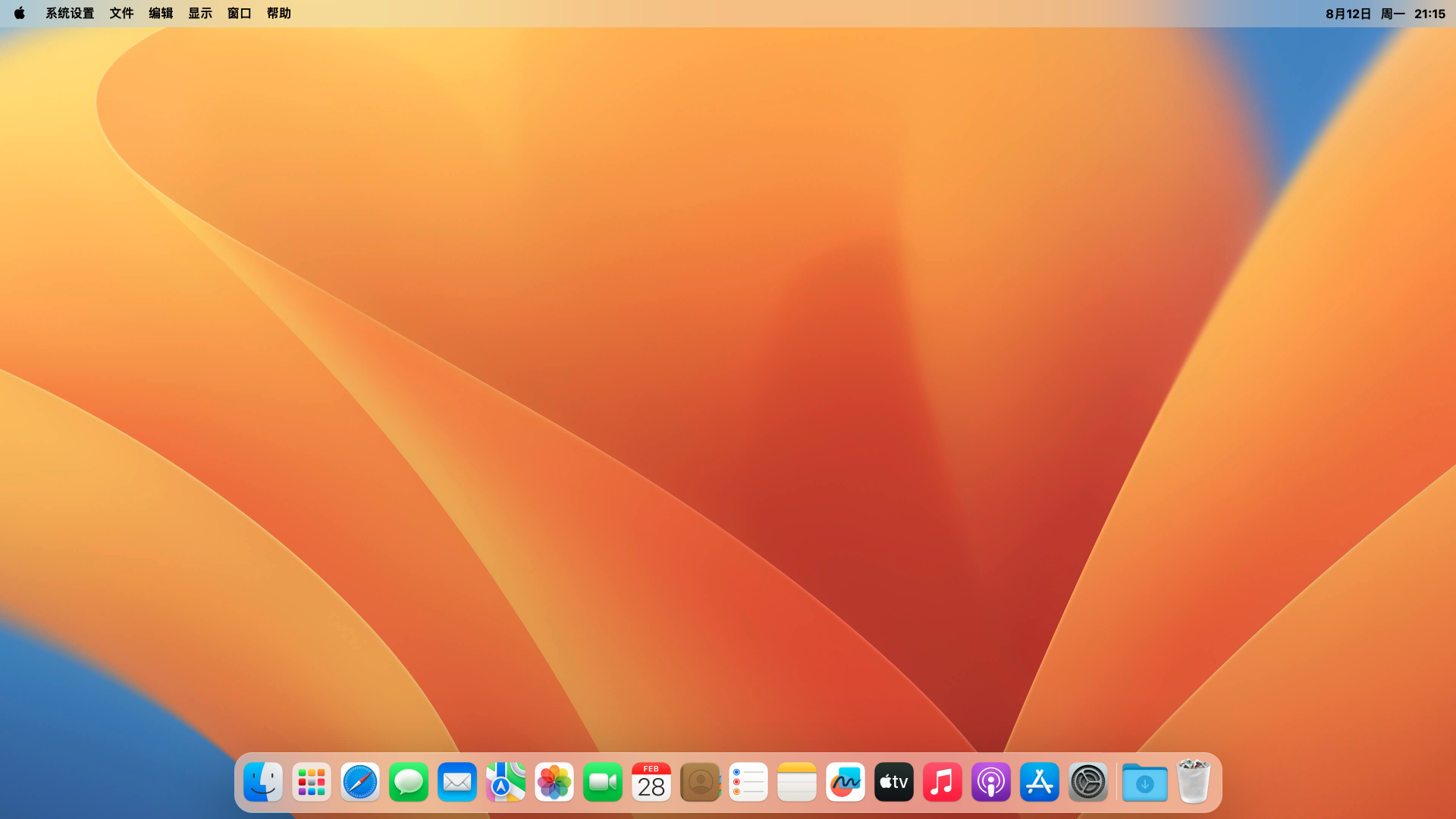1456x819 pixels.
Task: Open the Contacts app
Action: [x=700, y=782]
